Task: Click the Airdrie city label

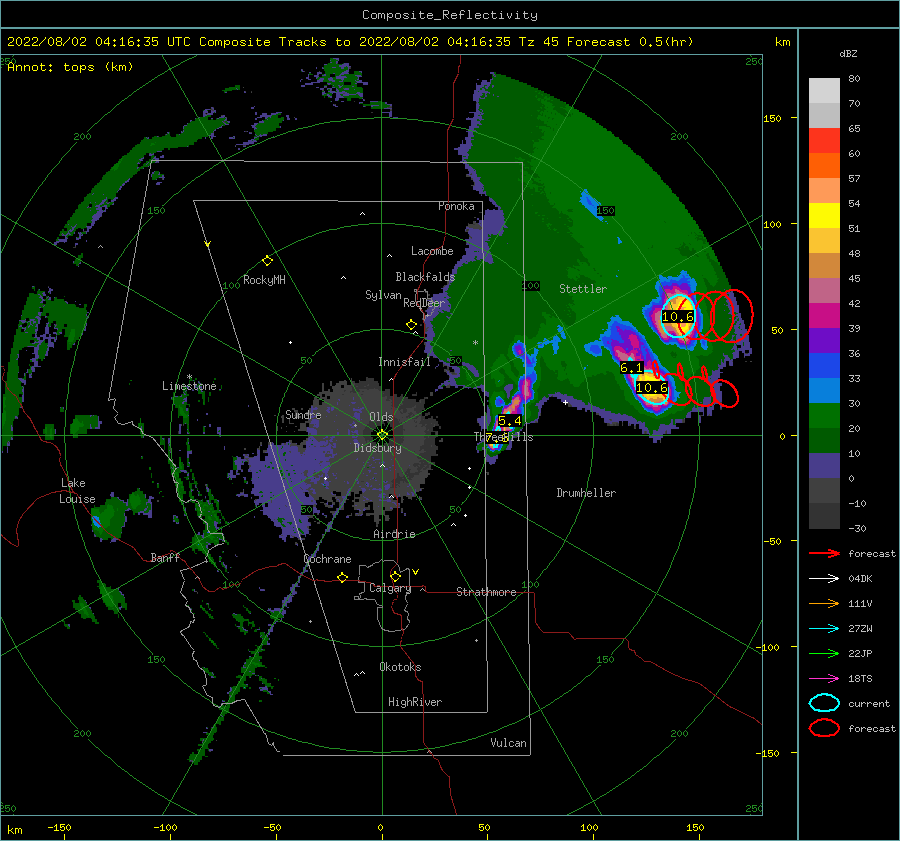Action: click(x=394, y=534)
